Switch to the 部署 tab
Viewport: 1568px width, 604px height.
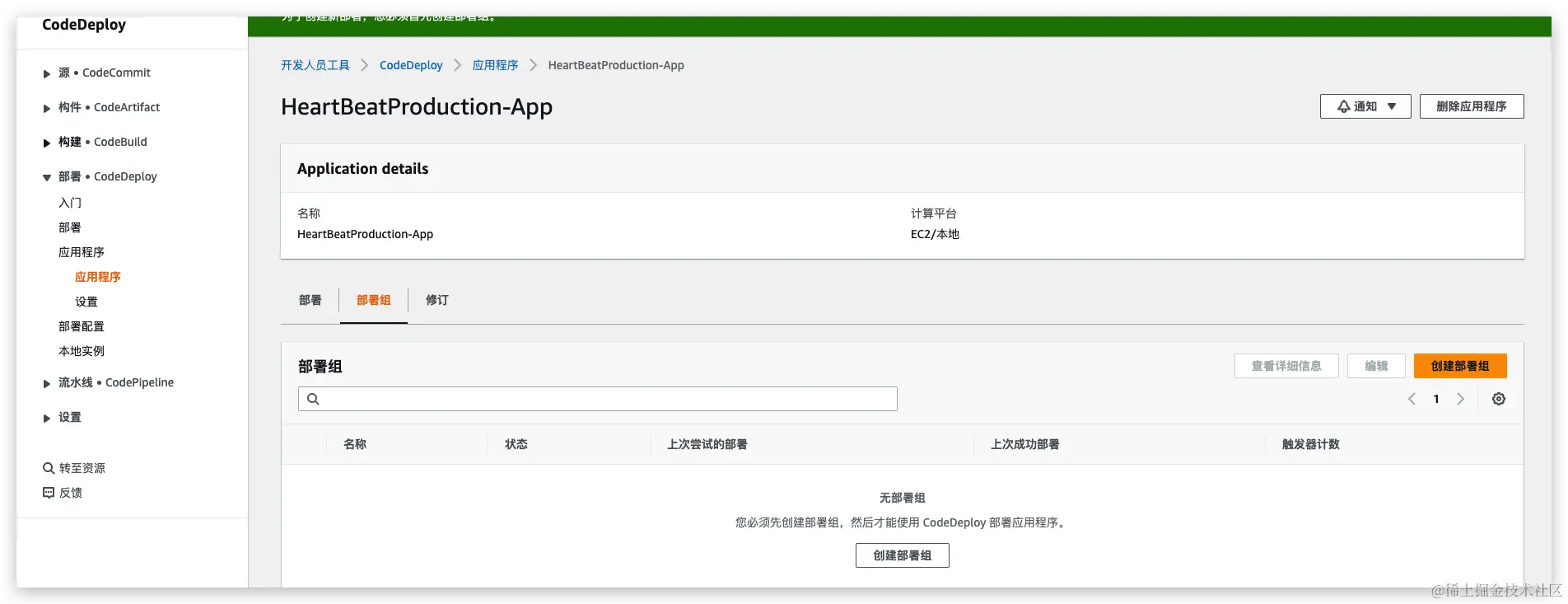point(310,300)
